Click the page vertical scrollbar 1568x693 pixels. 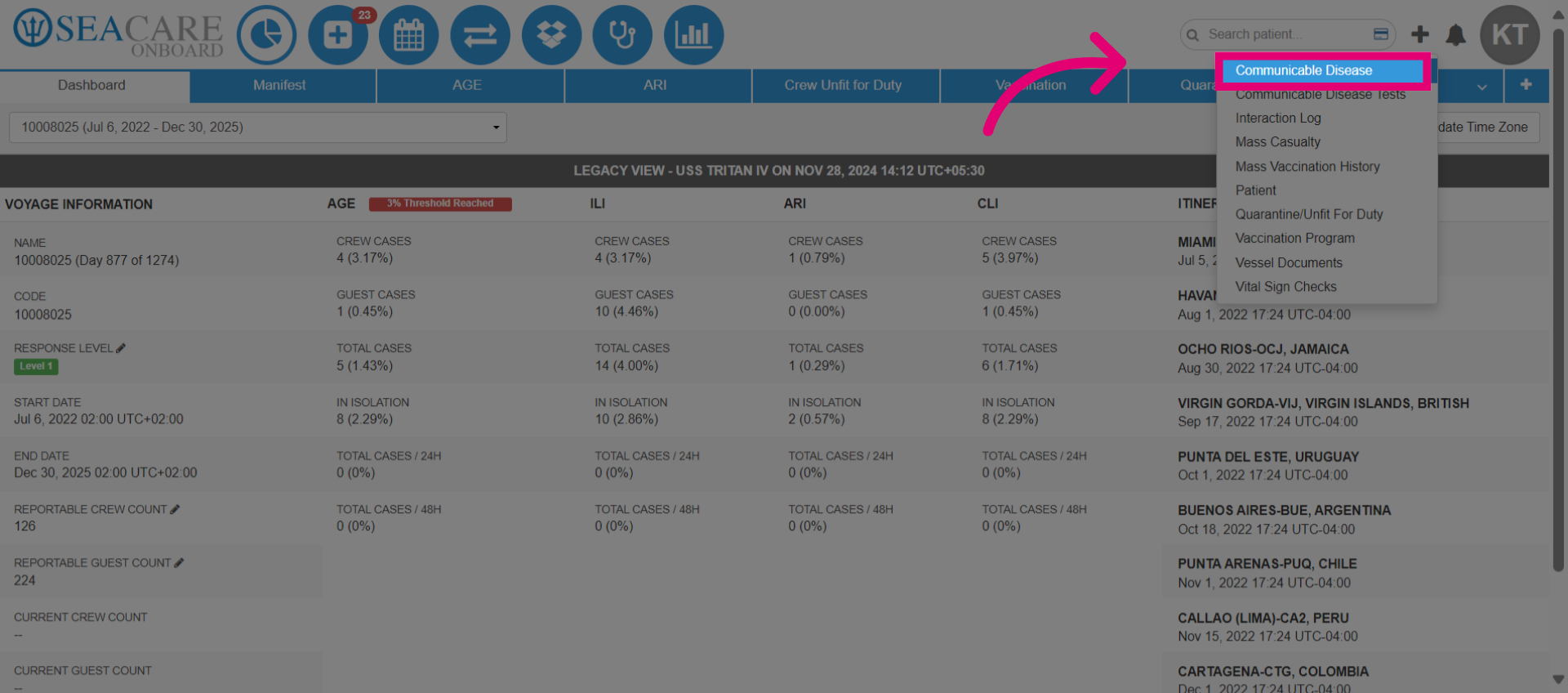coord(1558,300)
